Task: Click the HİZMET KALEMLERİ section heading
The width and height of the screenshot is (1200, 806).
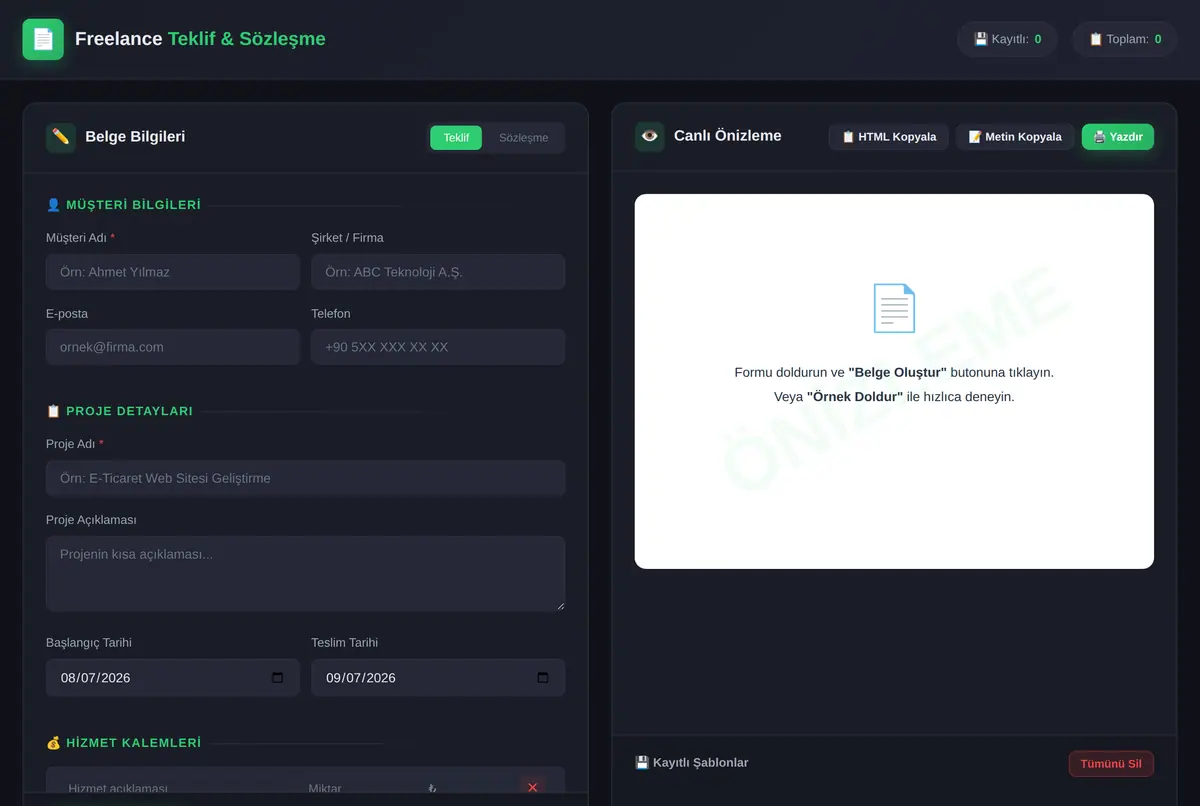Action: (x=124, y=743)
